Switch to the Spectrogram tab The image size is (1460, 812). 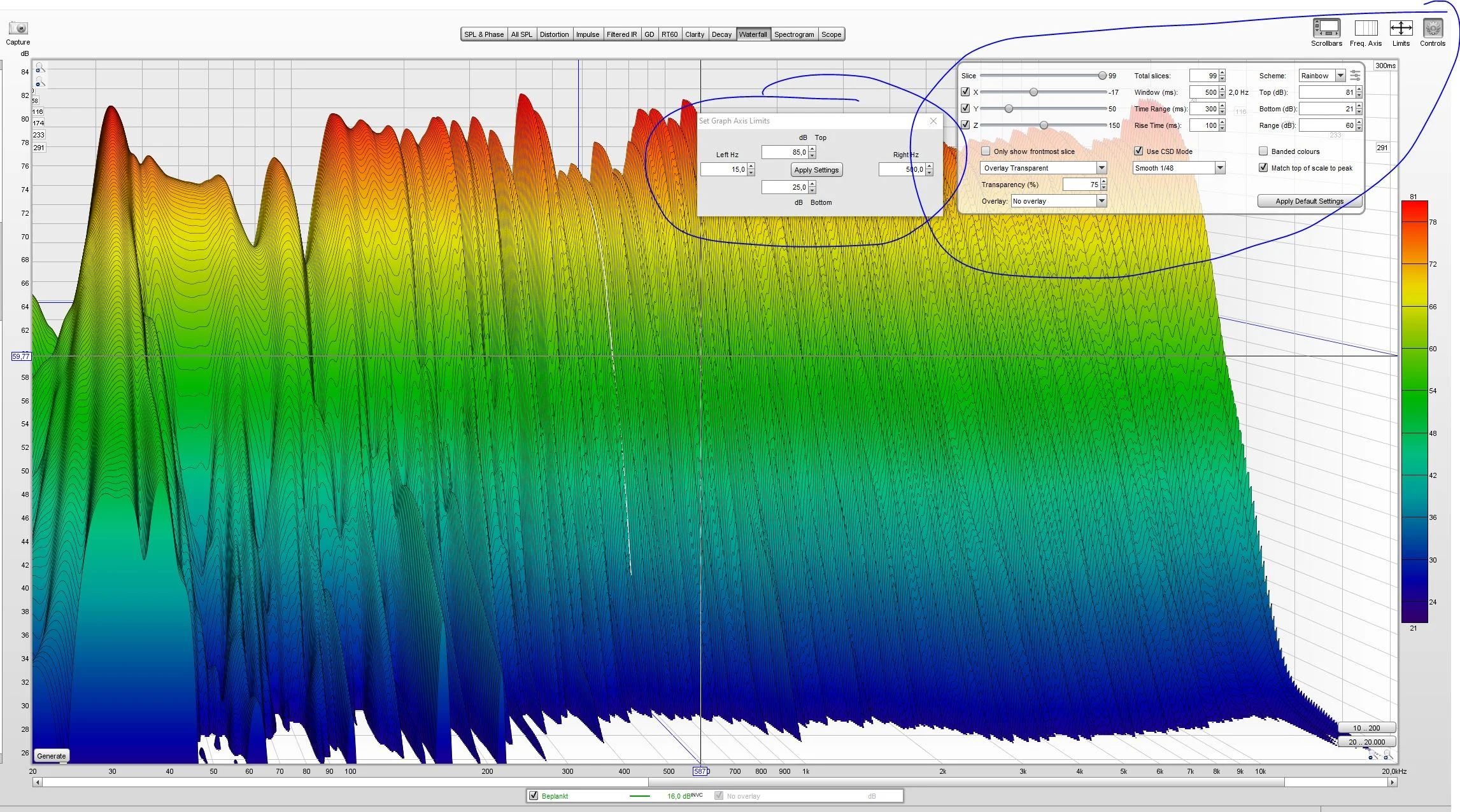pos(794,34)
